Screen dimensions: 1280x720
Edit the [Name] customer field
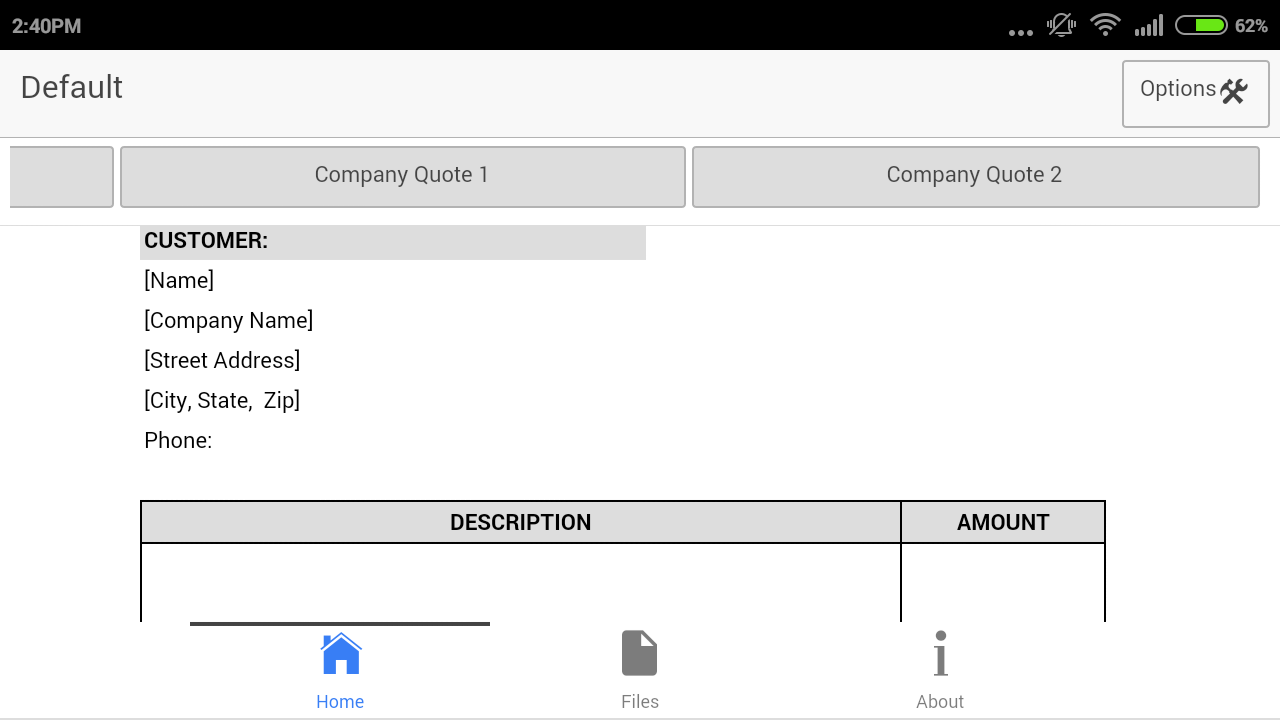point(179,281)
